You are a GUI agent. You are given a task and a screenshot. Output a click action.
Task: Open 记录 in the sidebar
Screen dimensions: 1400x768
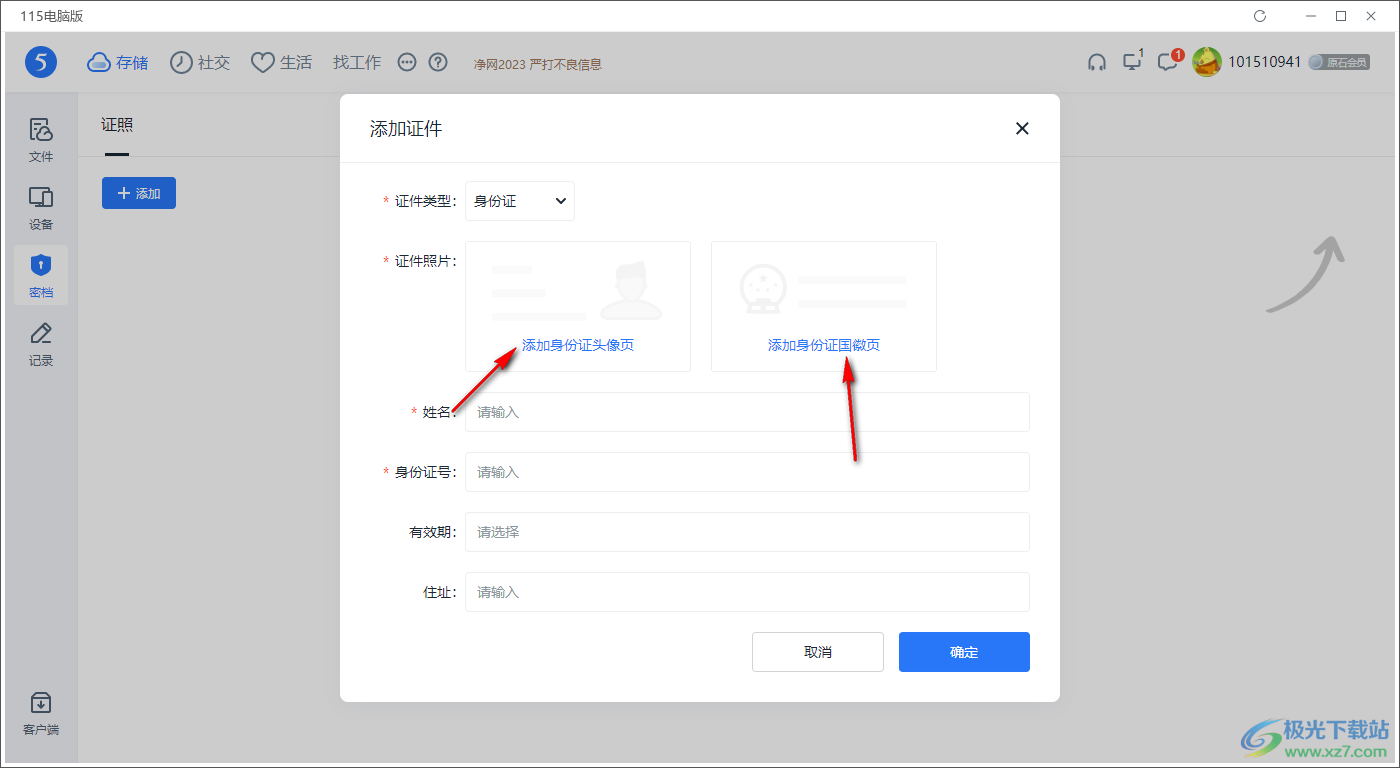[x=41, y=344]
